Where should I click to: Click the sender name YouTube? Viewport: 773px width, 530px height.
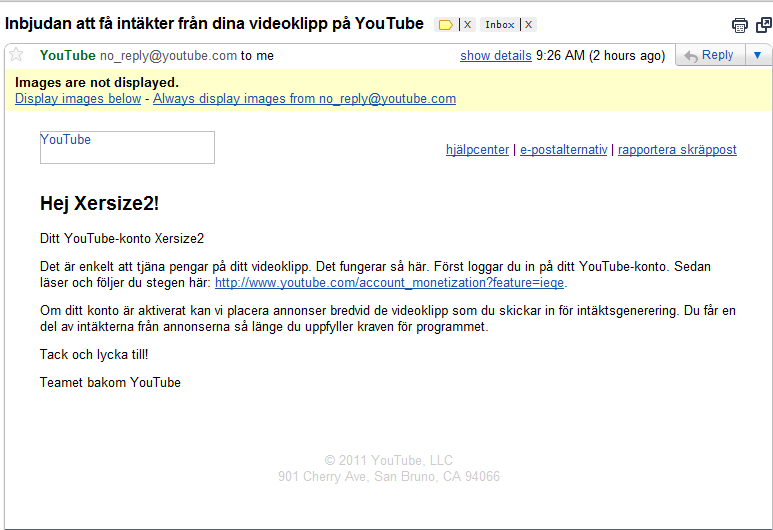pyautogui.click(x=68, y=55)
